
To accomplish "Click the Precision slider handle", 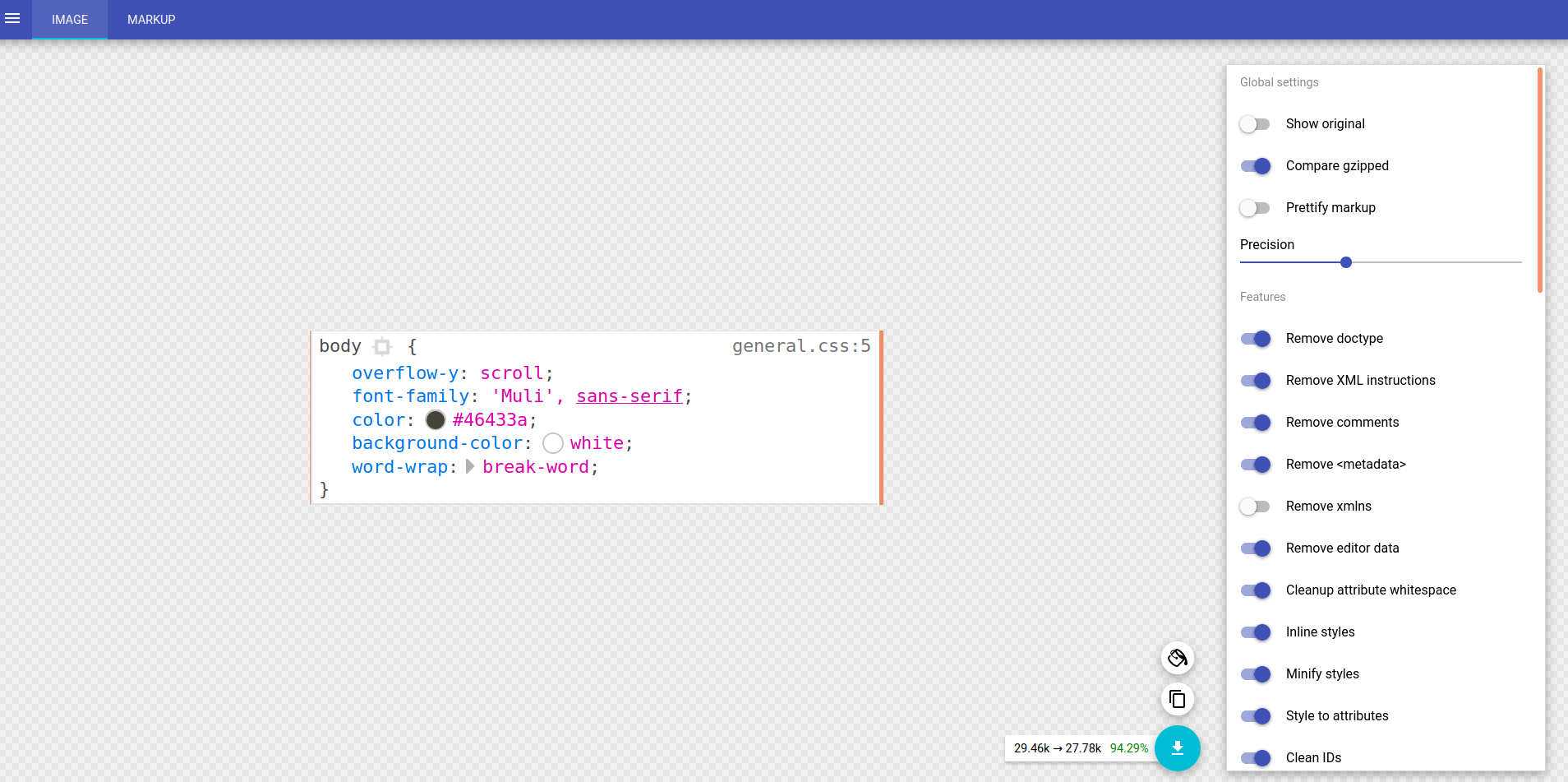I will (x=1345, y=262).
